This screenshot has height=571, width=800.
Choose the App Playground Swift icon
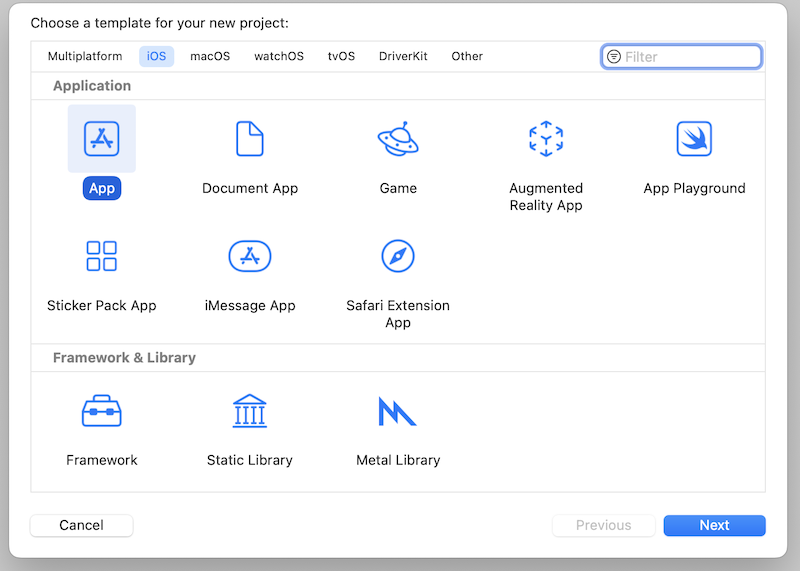(x=694, y=139)
